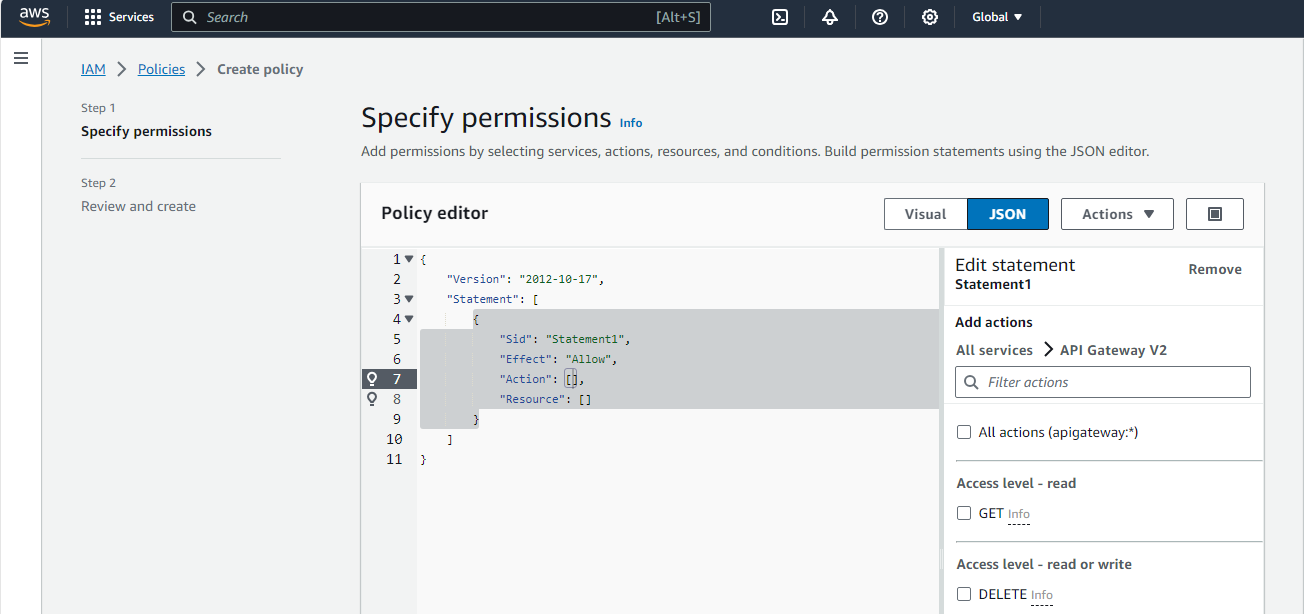
Task: Click the full-screen editor icon button
Action: click(x=1215, y=214)
